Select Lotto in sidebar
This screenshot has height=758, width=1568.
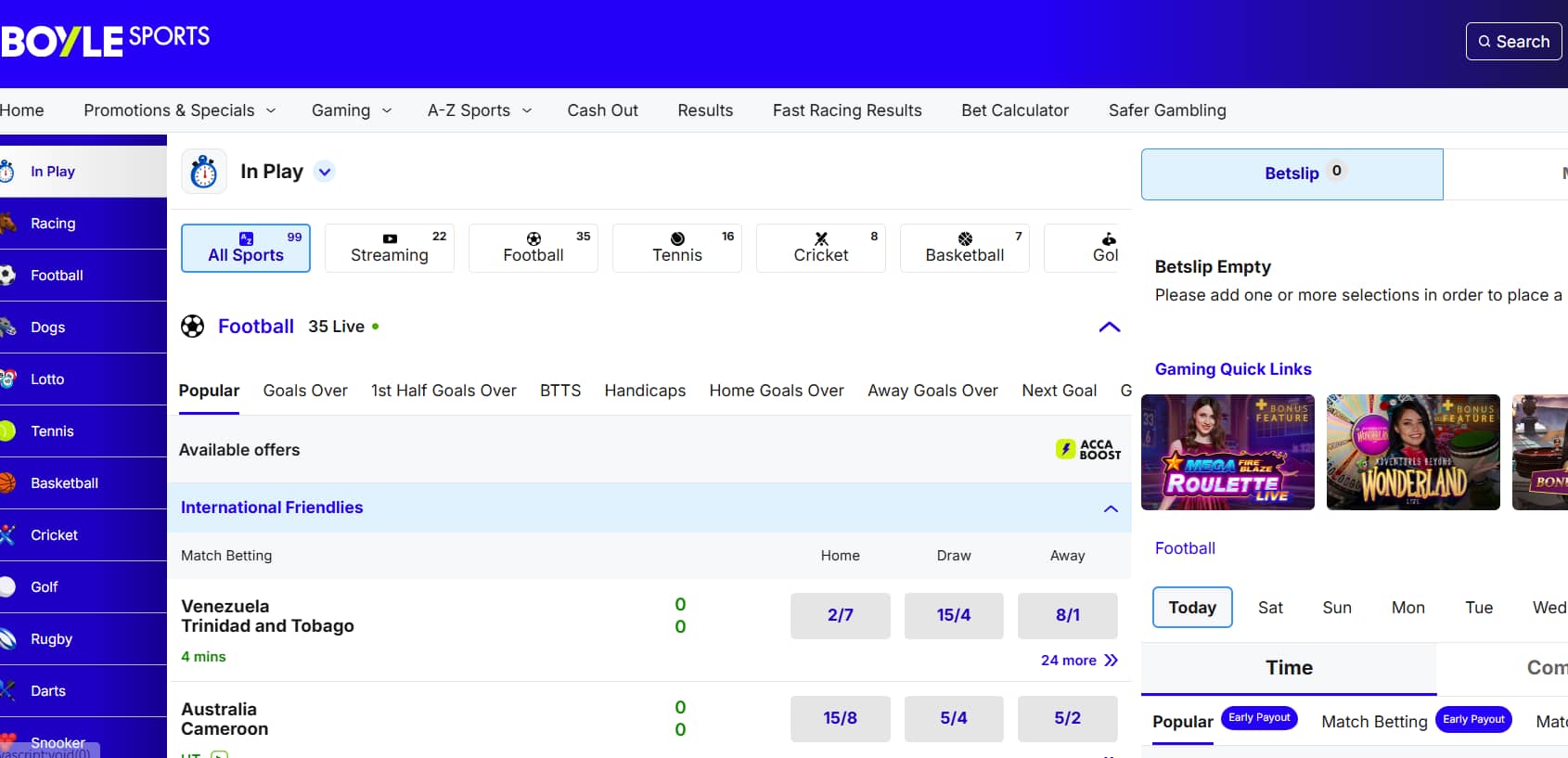84,379
